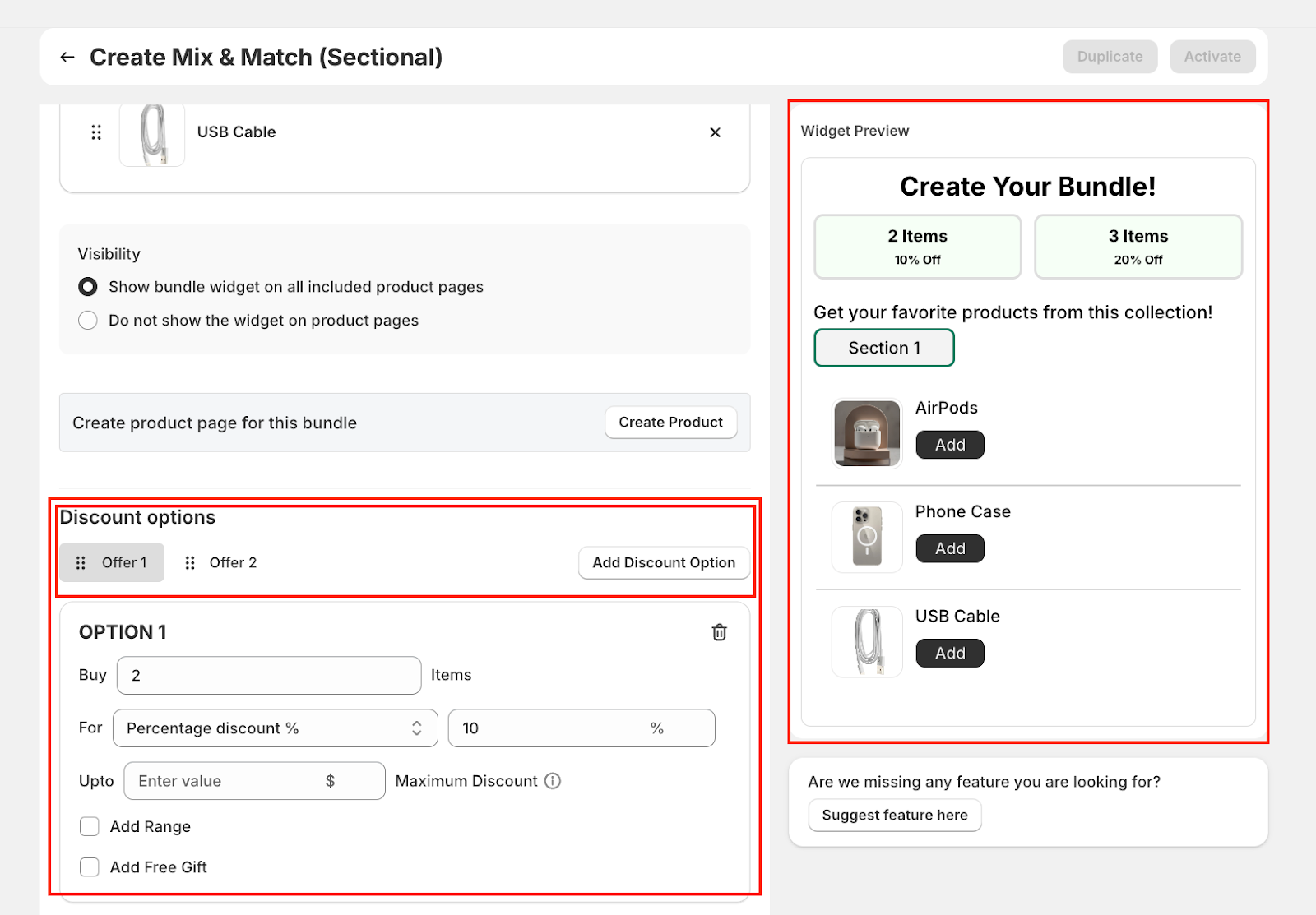Click the Phone Case product image
The width and height of the screenshot is (1316, 915).
(867, 537)
